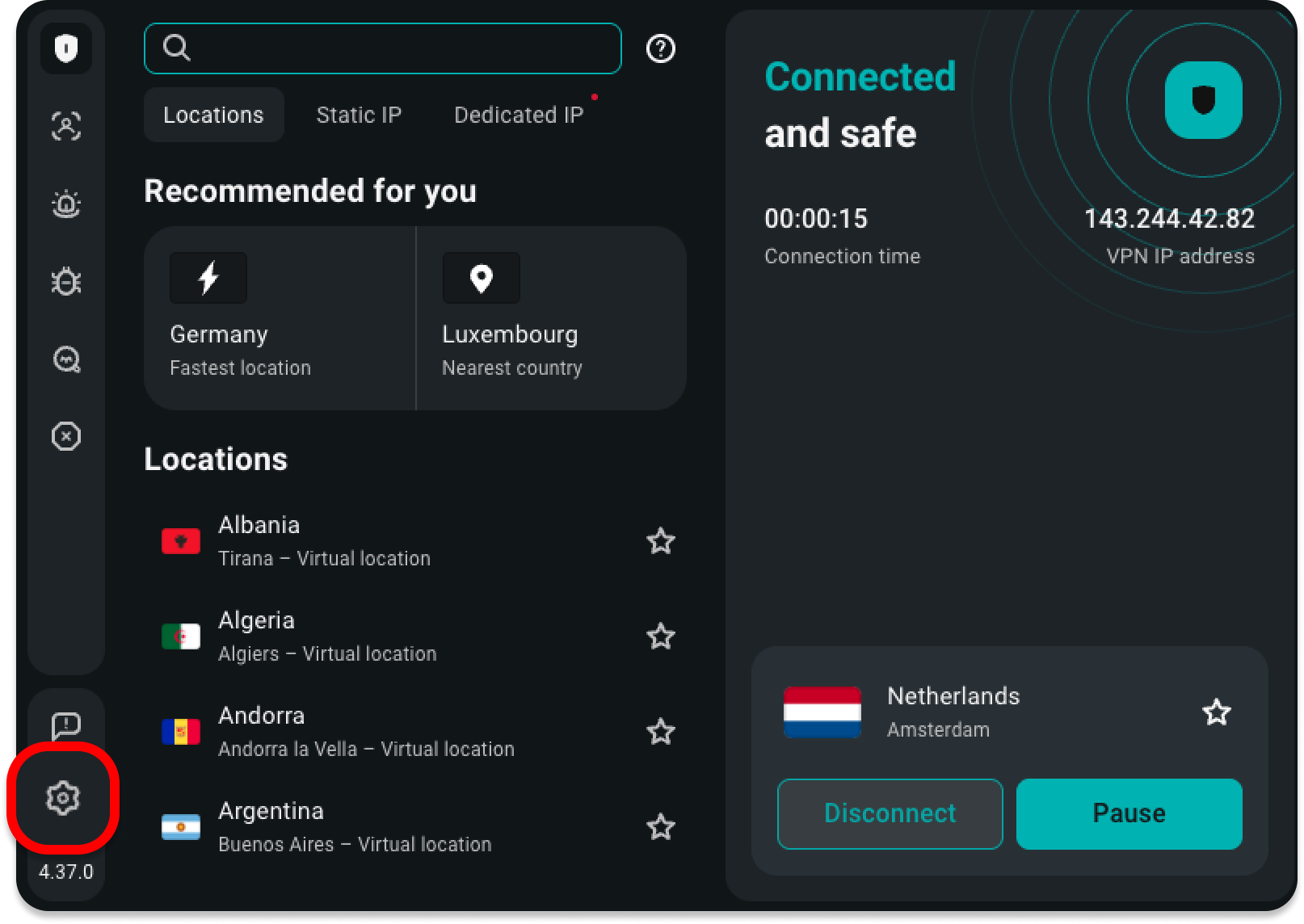Click the circled X sidebar icon
1304x924 pixels.
66,436
